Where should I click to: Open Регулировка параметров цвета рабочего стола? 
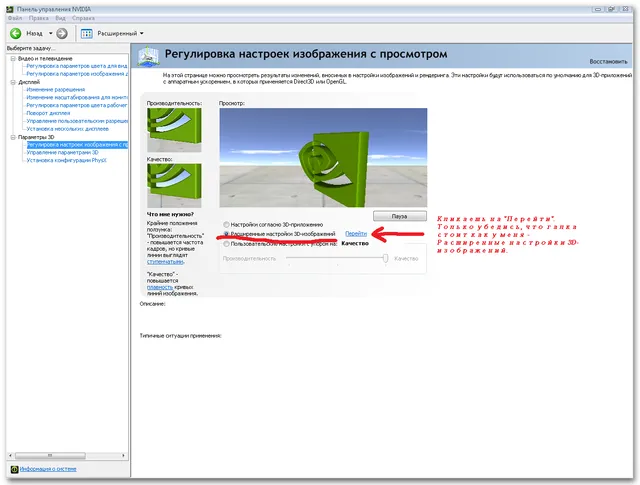click(77, 105)
